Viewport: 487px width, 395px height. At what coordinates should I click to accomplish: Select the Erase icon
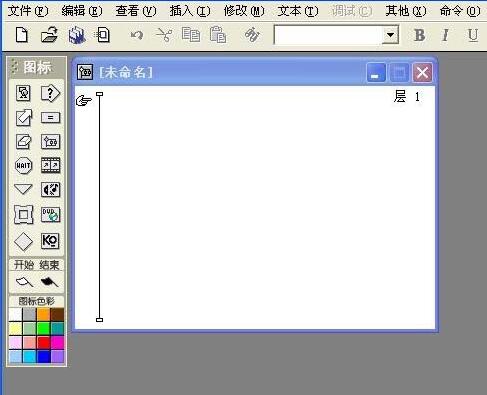coord(23,142)
